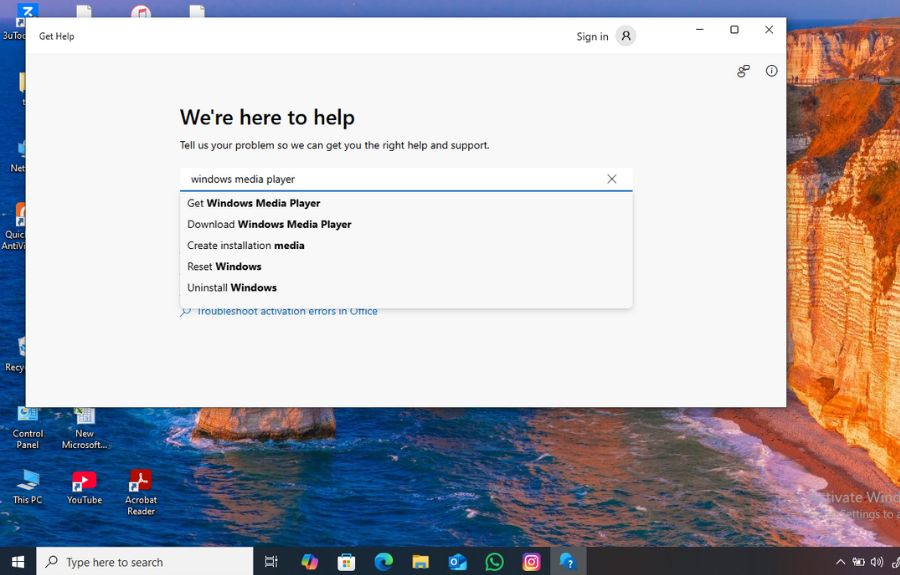This screenshot has width=900, height=575.
Task: Open Task View on the taskbar
Action: click(271, 562)
